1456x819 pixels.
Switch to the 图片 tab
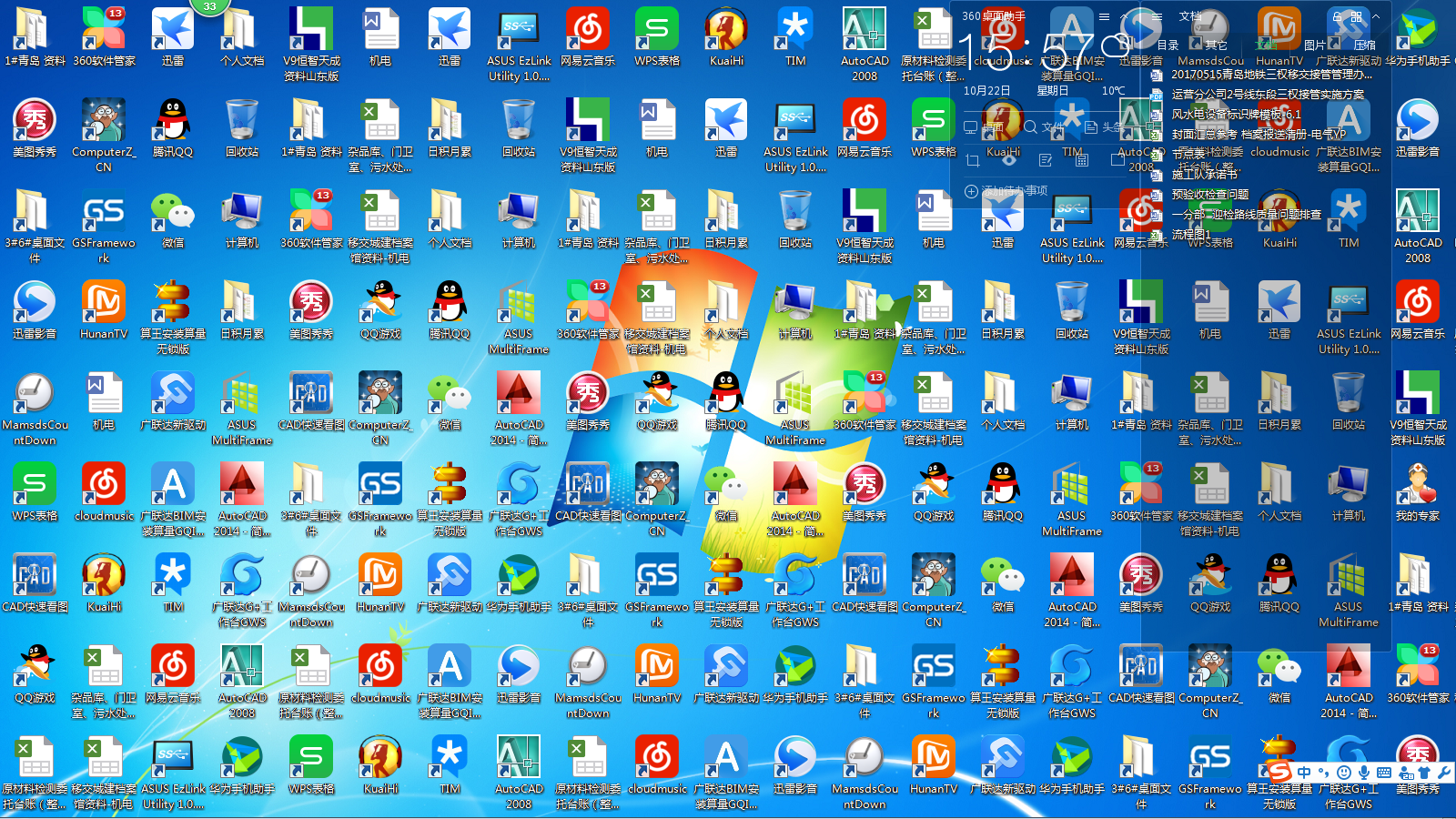point(1314,45)
